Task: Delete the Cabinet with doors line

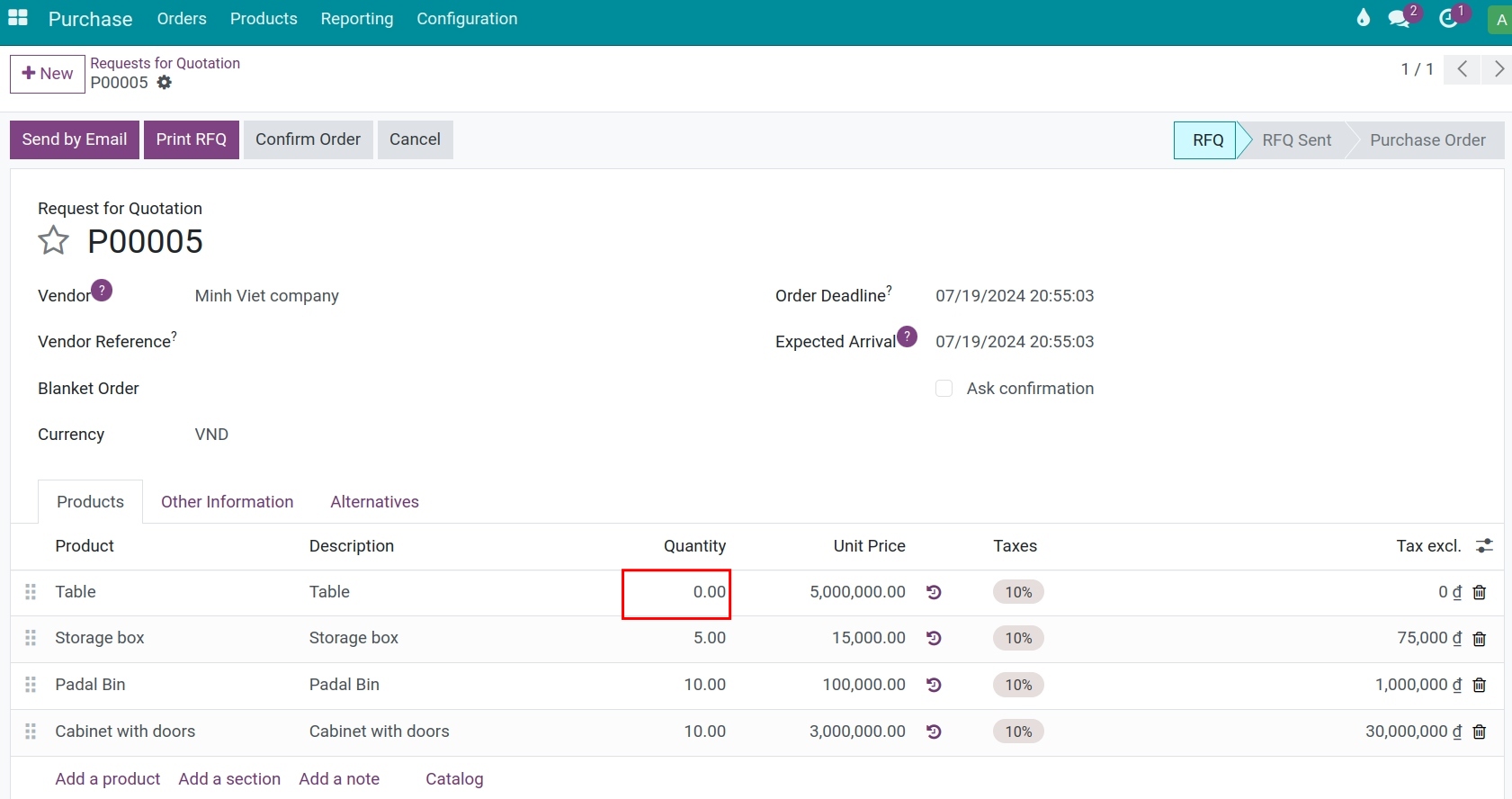Action: (x=1480, y=732)
